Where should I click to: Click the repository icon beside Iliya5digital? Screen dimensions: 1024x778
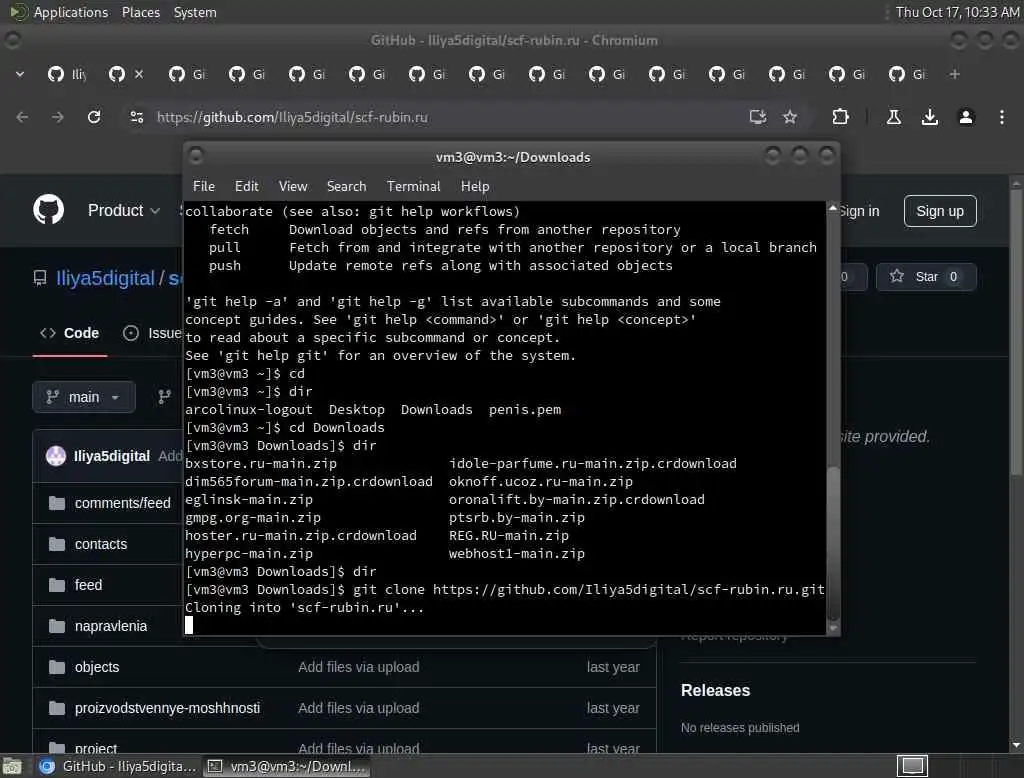coord(40,278)
